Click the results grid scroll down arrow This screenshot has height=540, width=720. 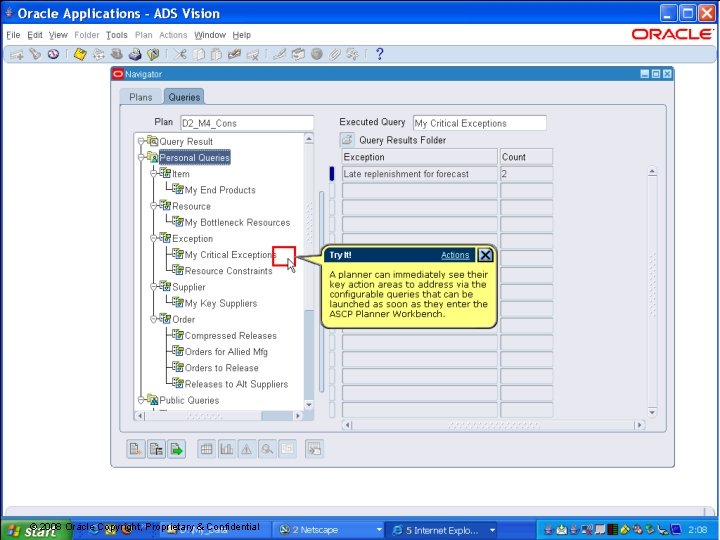(x=652, y=412)
